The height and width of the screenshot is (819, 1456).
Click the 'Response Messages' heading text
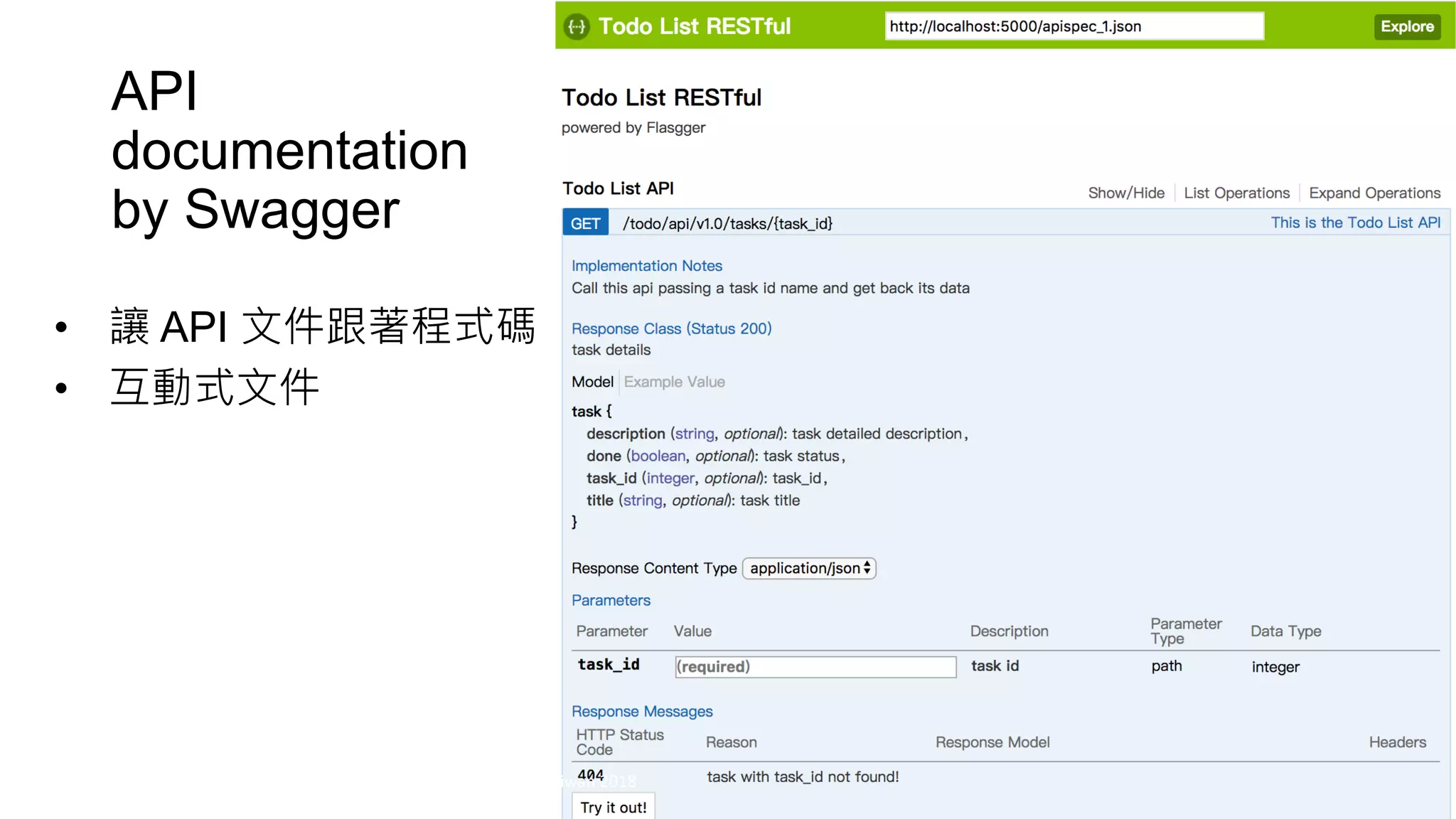642,712
